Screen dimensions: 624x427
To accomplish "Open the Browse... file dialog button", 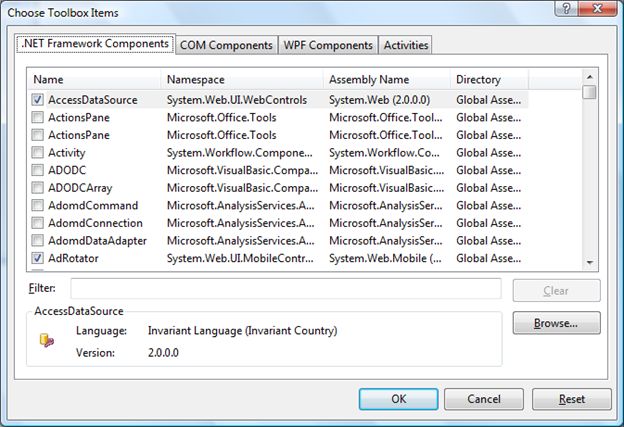I will (x=556, y=323).
